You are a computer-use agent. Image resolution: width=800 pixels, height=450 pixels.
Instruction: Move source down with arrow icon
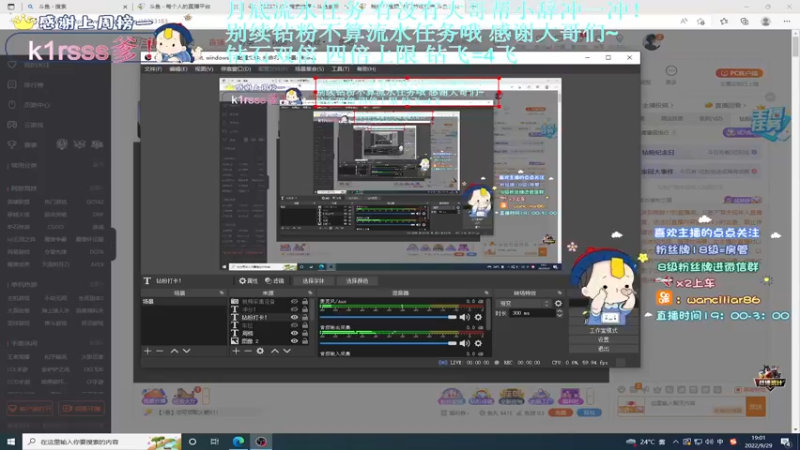[x=287, y=351]
